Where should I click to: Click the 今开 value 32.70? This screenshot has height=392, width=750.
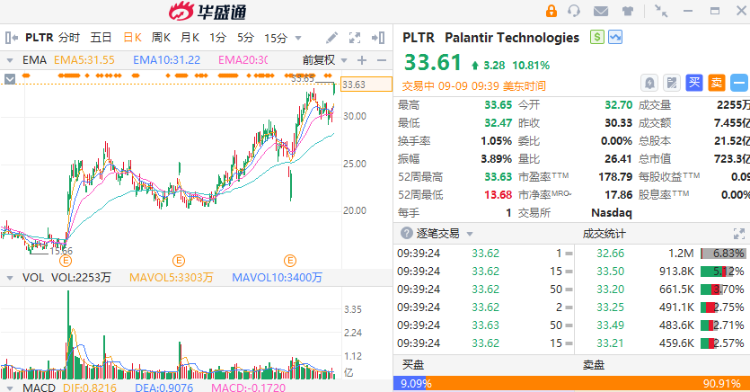point(618,105)
